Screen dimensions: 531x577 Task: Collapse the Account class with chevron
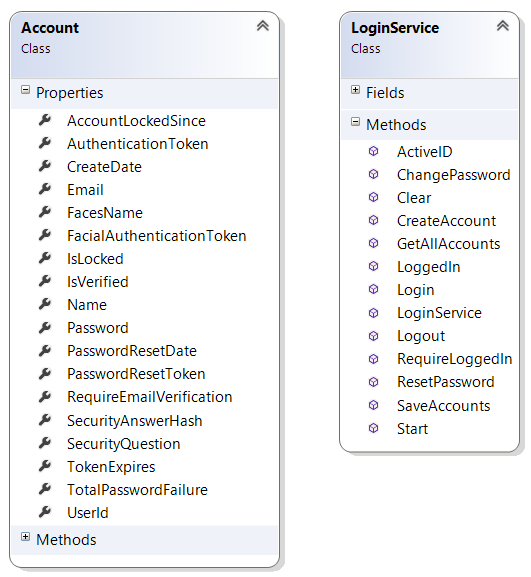263,26
